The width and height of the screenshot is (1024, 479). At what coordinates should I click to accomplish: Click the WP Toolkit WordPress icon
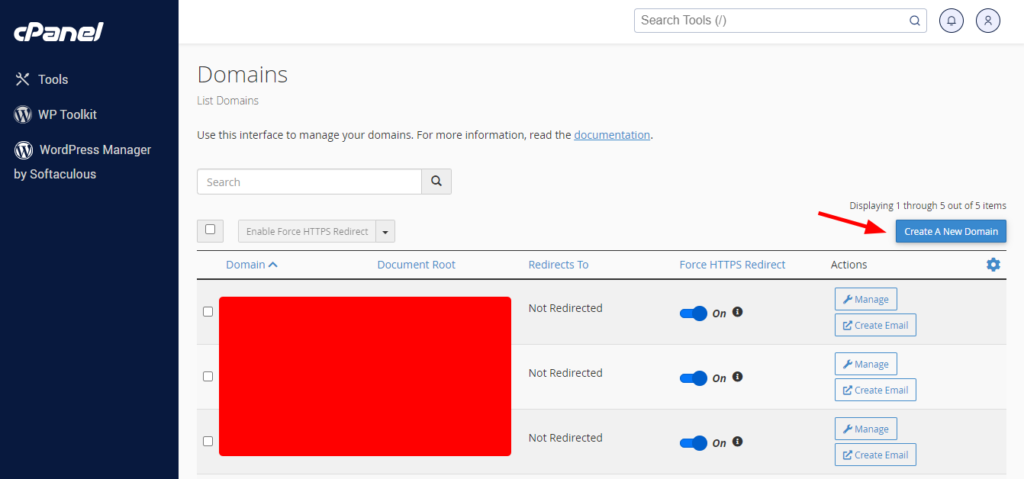(23, 115)
